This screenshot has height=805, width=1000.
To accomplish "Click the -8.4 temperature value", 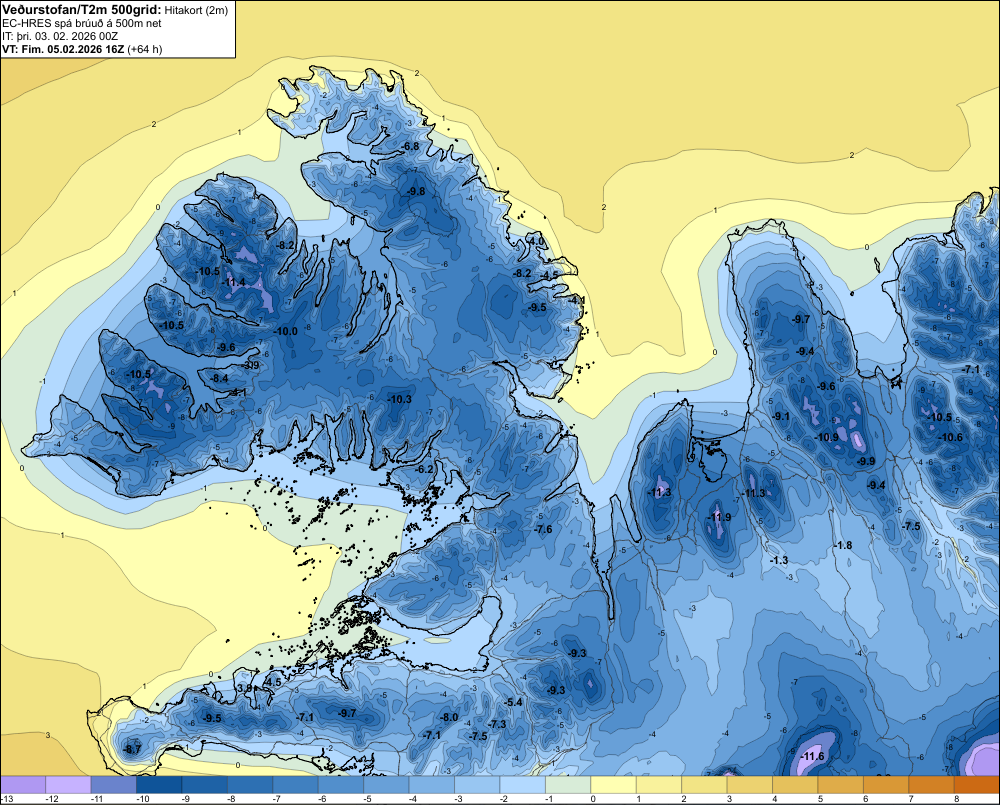I will point(219,378).
